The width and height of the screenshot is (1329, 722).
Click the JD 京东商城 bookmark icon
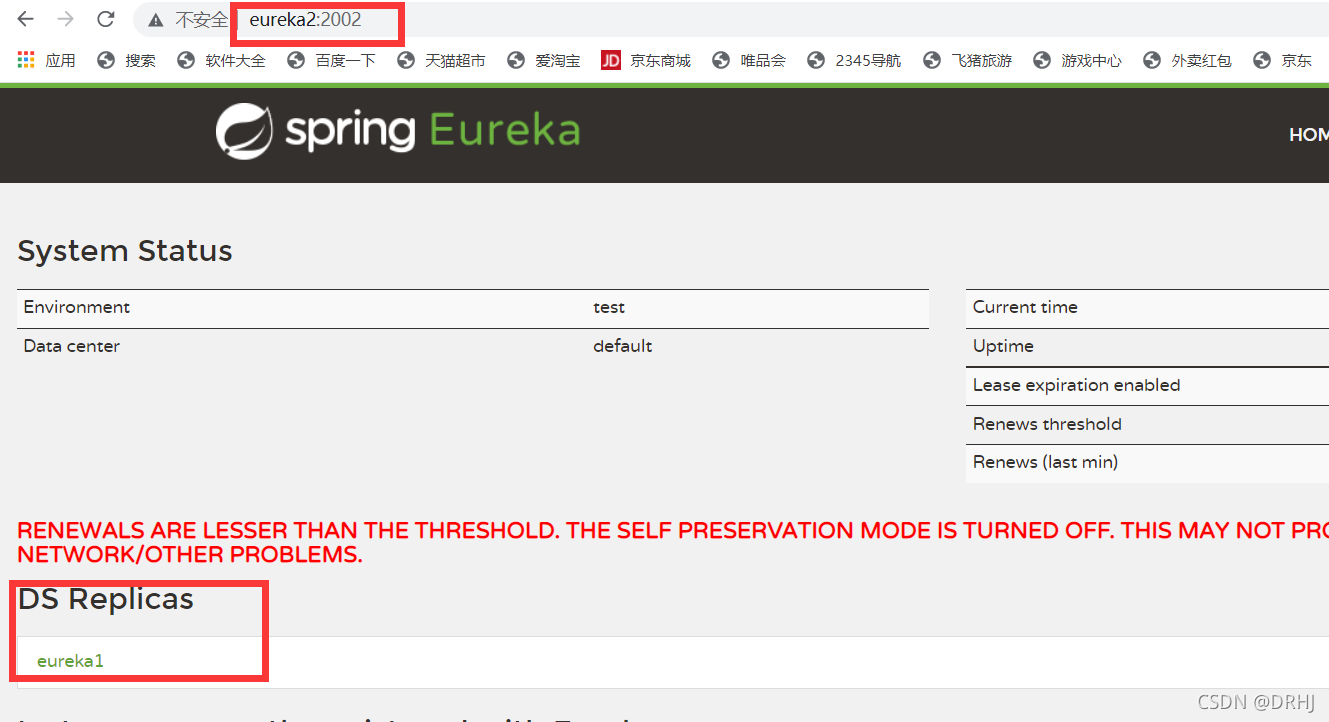(611, 60)
